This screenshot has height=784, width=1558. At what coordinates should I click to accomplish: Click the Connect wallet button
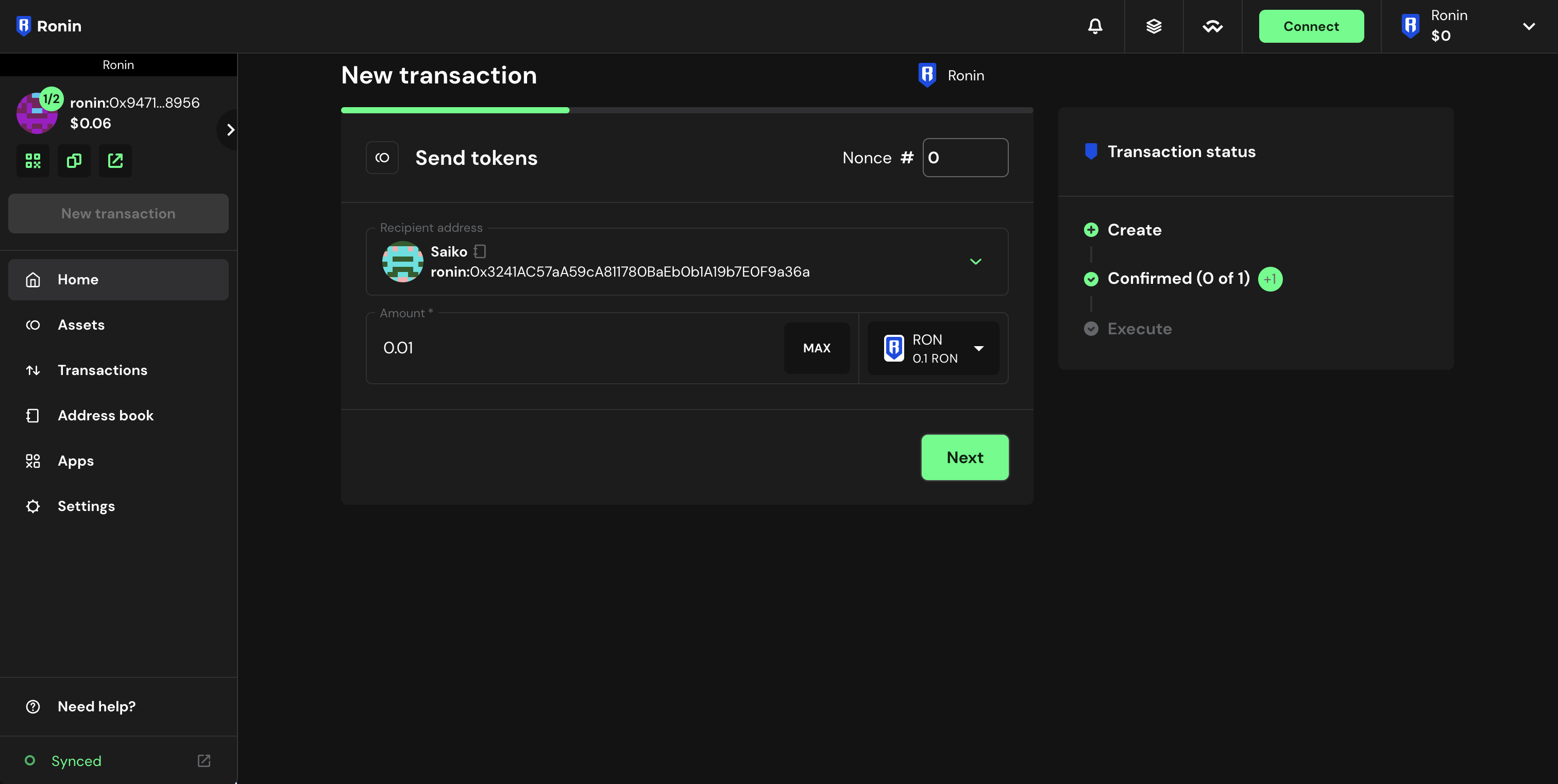tap(1311, 26)
